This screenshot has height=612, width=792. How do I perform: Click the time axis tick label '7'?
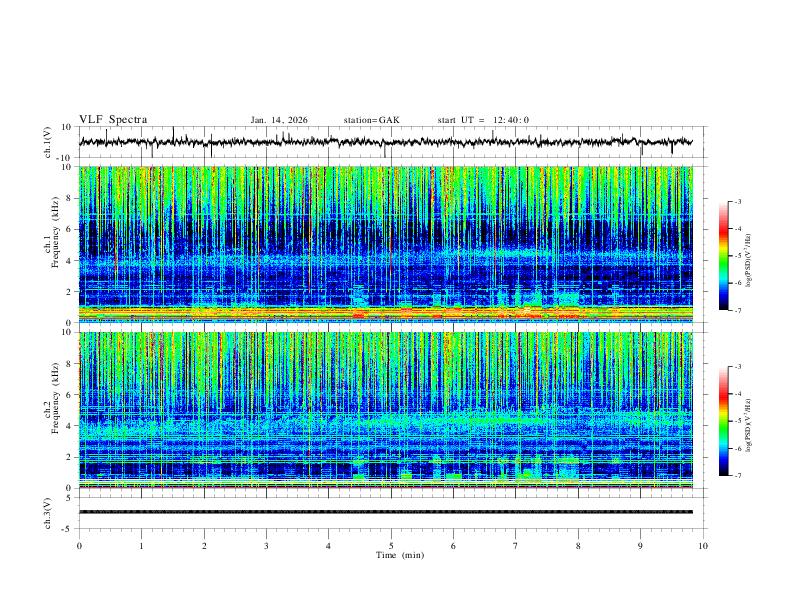pyautogui.click(x=516, y=546)
